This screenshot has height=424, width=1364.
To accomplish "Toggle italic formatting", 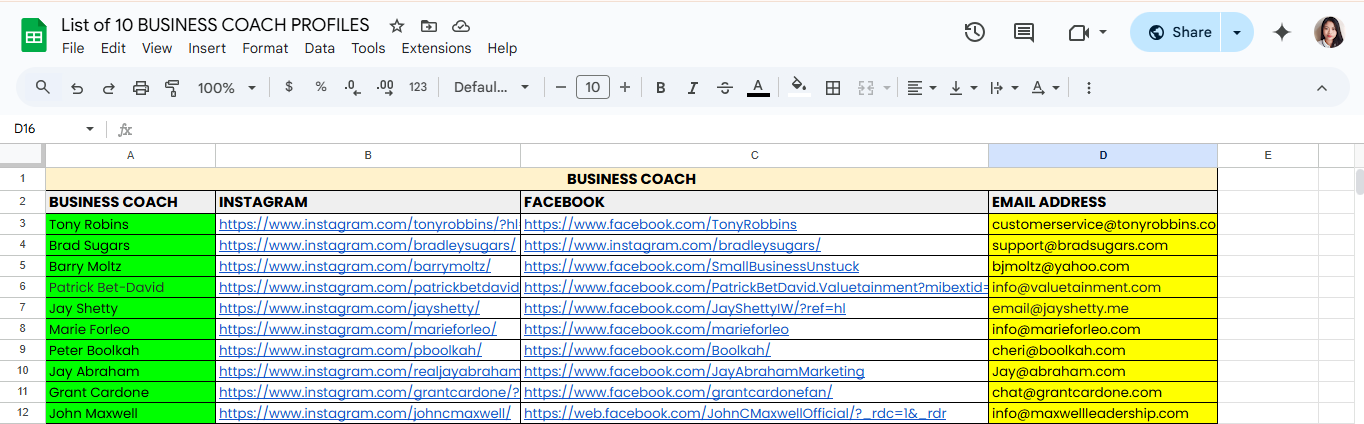I will pos(692,88).
